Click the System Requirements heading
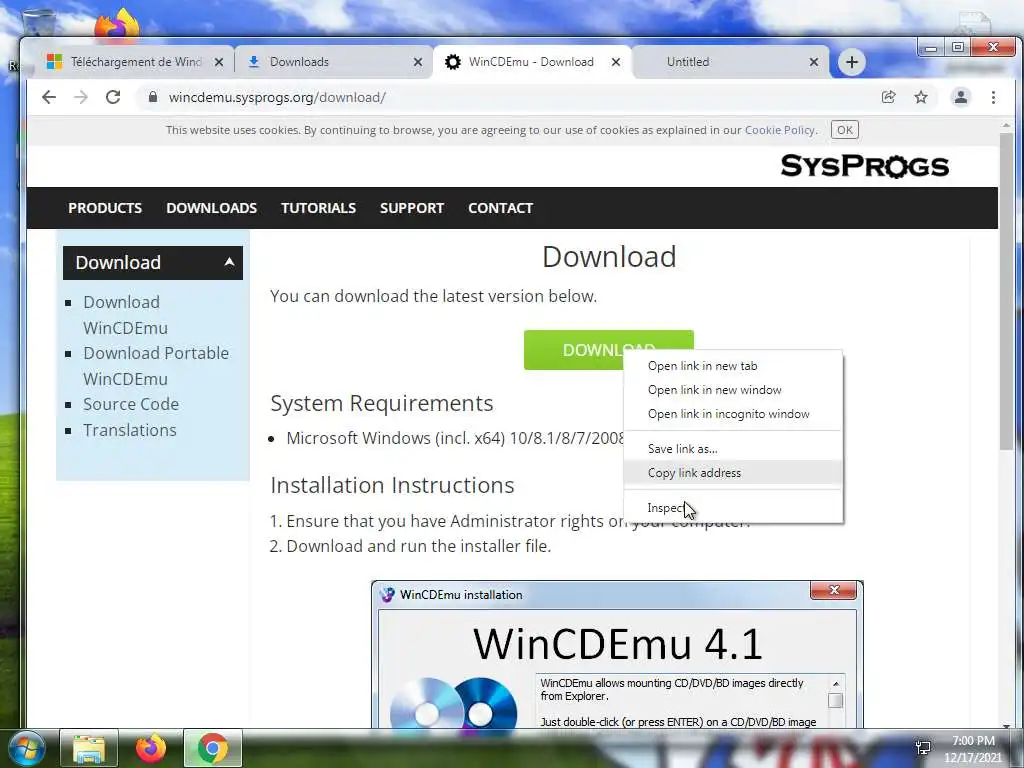The width and height of the screenshot is (1024, 768). [x=381, y=403]
